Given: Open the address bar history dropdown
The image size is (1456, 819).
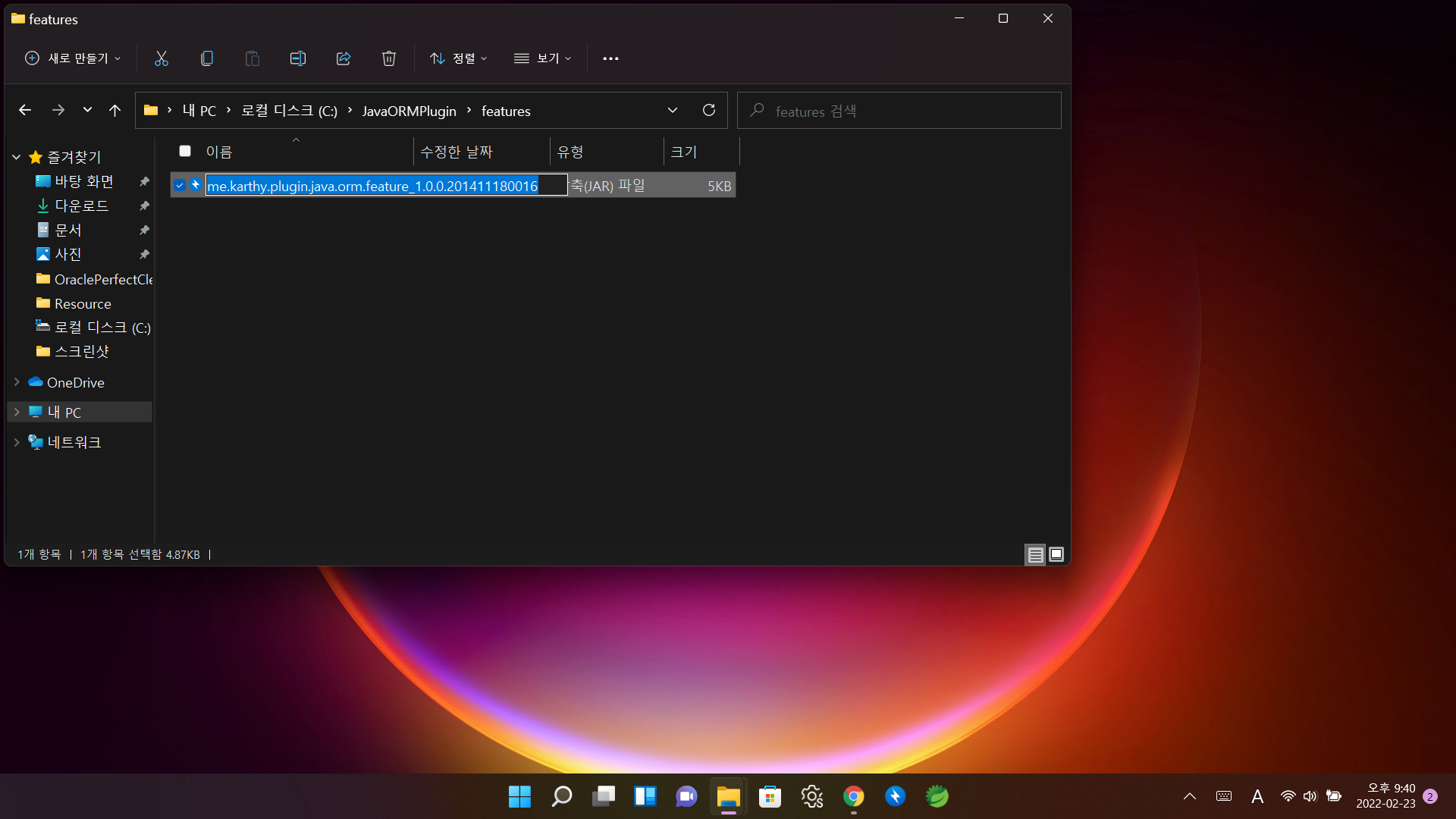Looking at the screenshot, I should tap(673, 111).
